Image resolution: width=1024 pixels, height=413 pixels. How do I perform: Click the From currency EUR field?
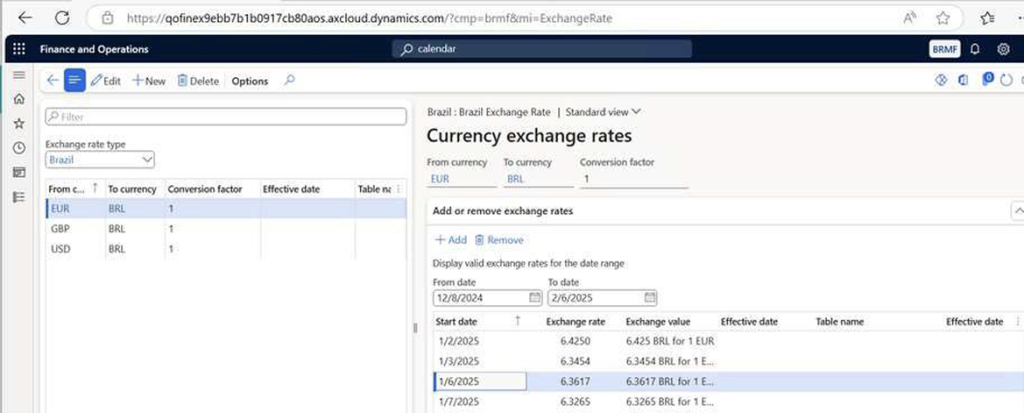tap(462, 178)
